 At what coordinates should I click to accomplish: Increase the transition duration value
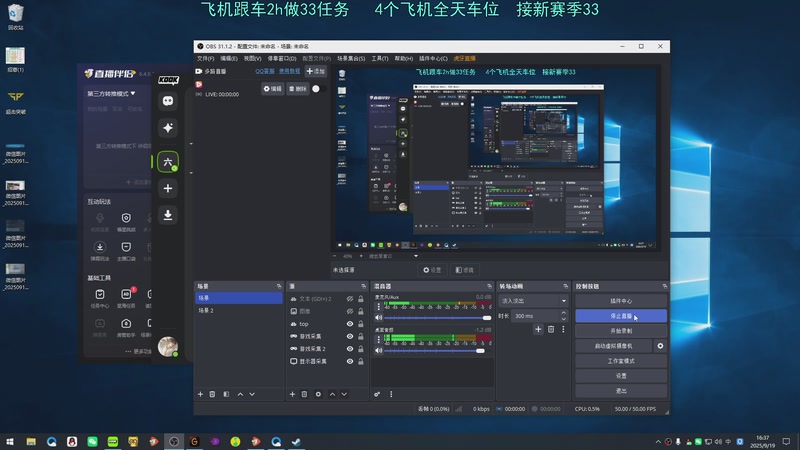563,313
